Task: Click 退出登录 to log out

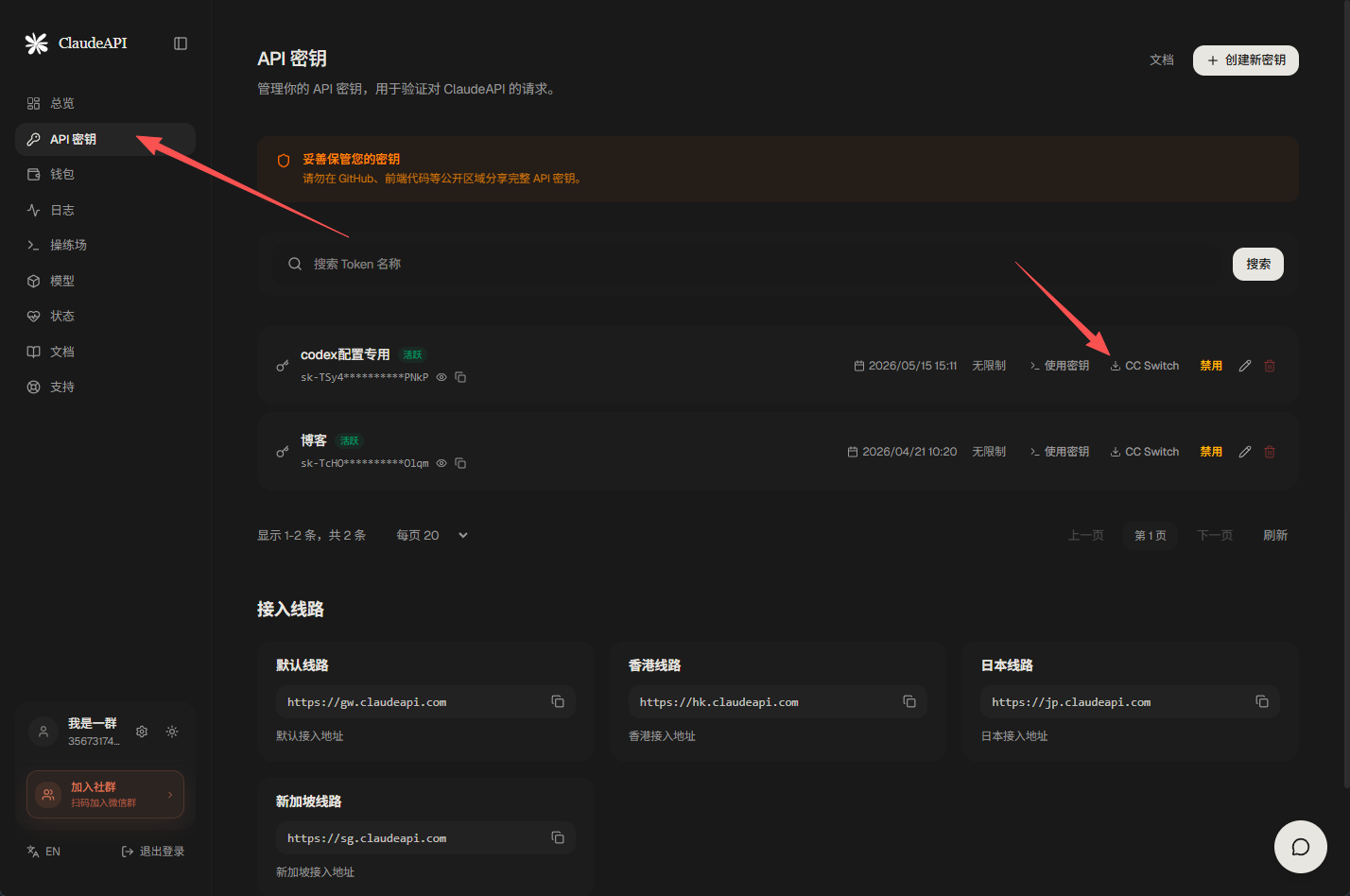Action: pos(153,852)
